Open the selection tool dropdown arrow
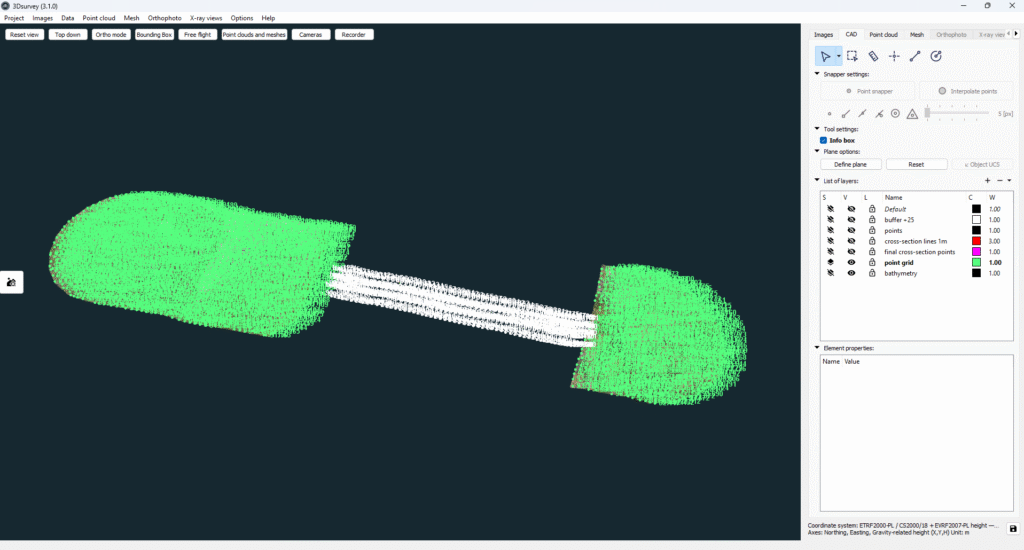The height and width of the screenshot is (550, 1024). pyautogui.click(x=839, y=56)
